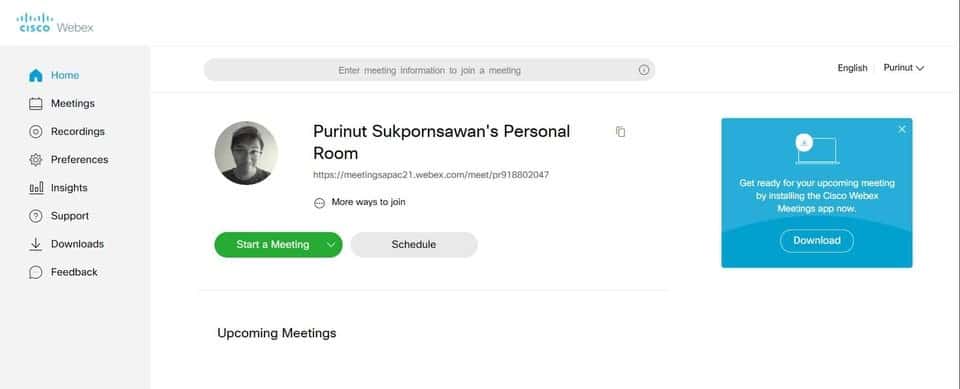Click the green Start a Meeting button
This screenshot has height=389, width=960.
[272, 244]
